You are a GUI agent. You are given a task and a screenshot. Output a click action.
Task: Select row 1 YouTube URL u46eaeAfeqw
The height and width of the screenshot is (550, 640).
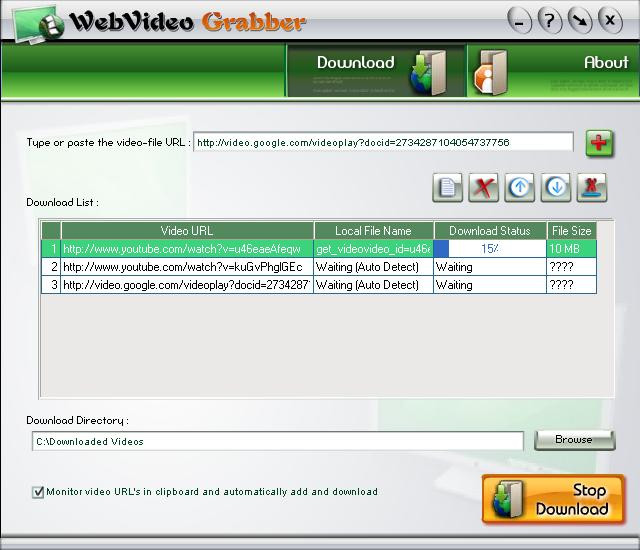click(x=187, y=249)
